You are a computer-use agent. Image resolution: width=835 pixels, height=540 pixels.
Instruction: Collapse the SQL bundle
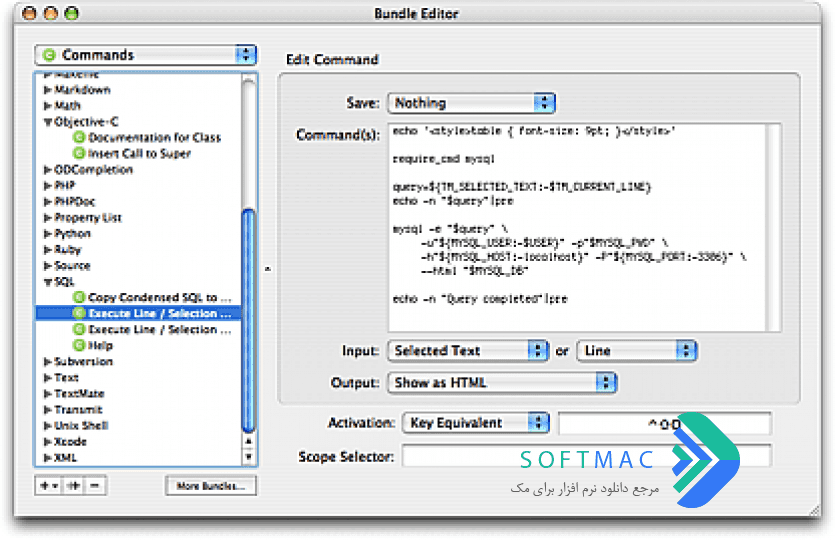tap(47, 282)
